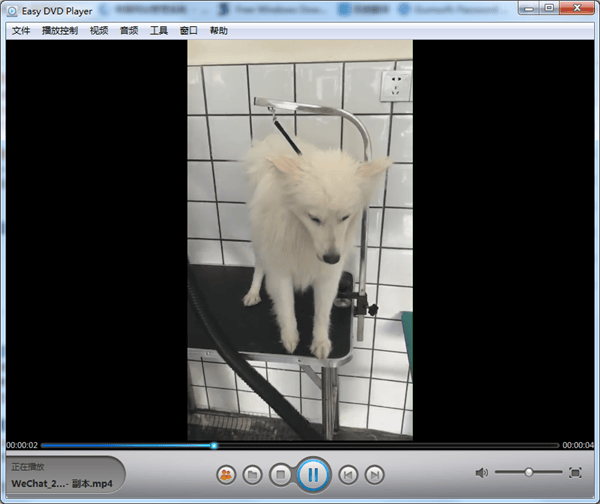Open the 帮助 menu
Screen dimensions: 600x504
(x=219, y=31)
